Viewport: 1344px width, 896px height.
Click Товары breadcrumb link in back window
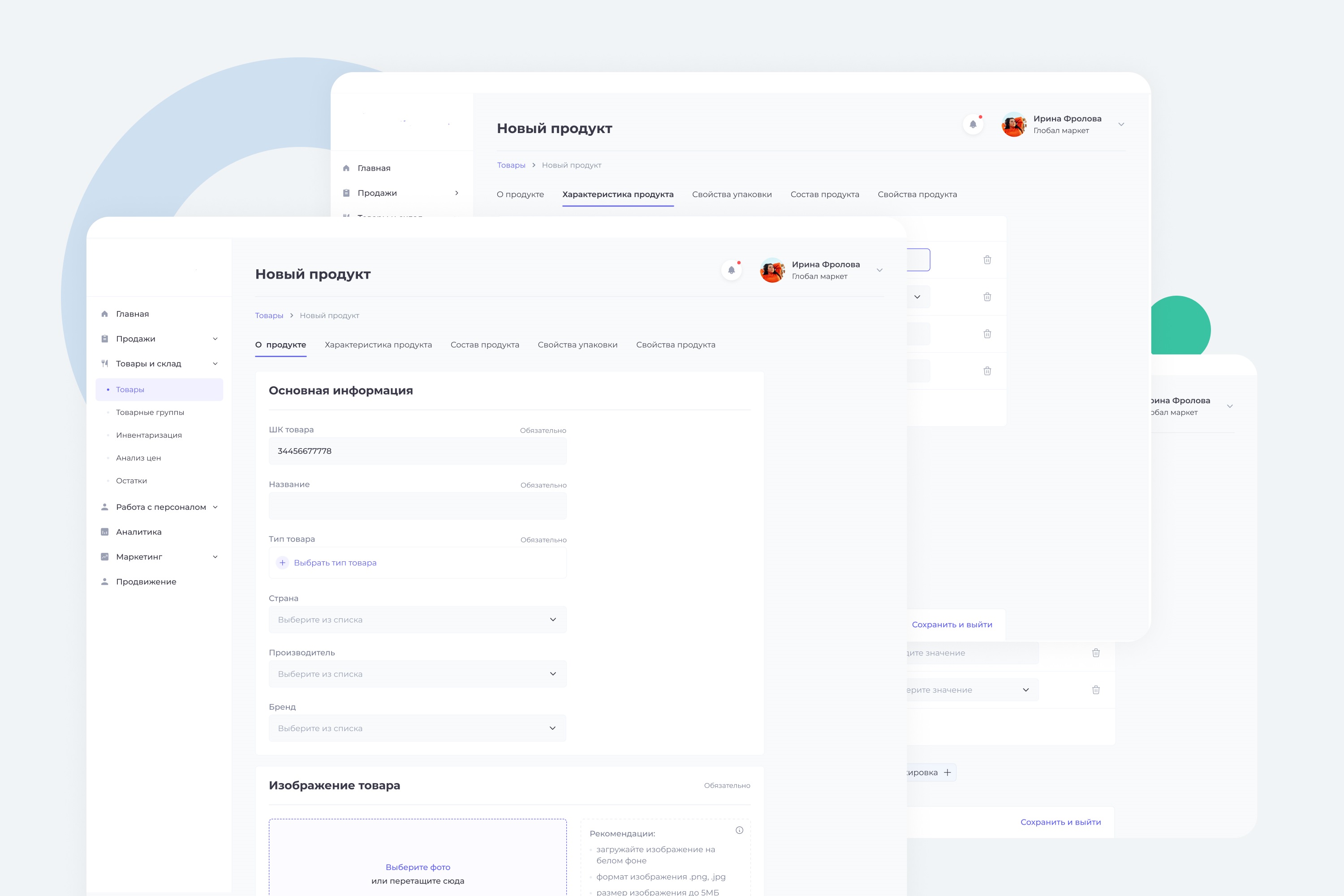(511, 165)
